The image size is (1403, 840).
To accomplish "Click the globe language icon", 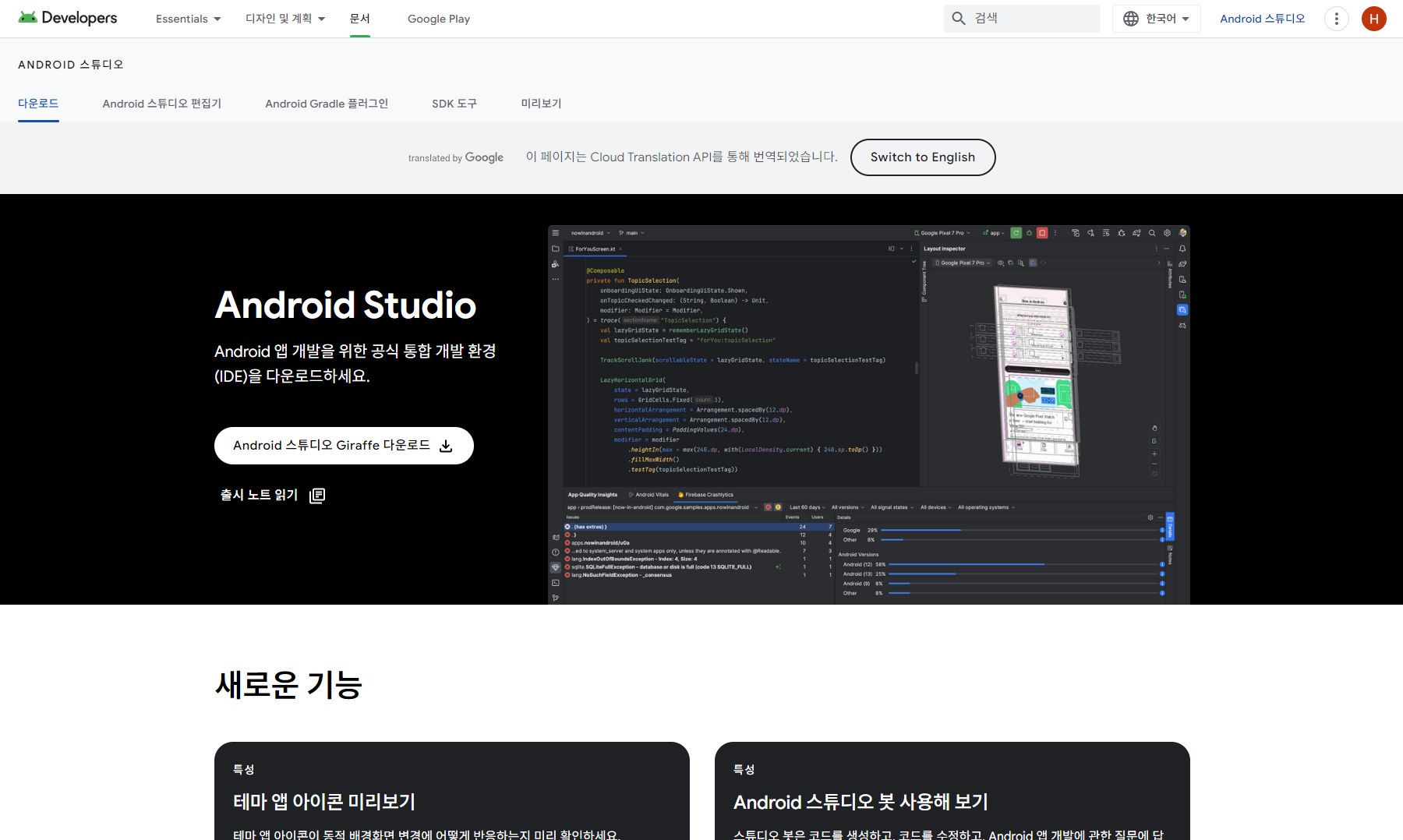I will pos(1131,19).
